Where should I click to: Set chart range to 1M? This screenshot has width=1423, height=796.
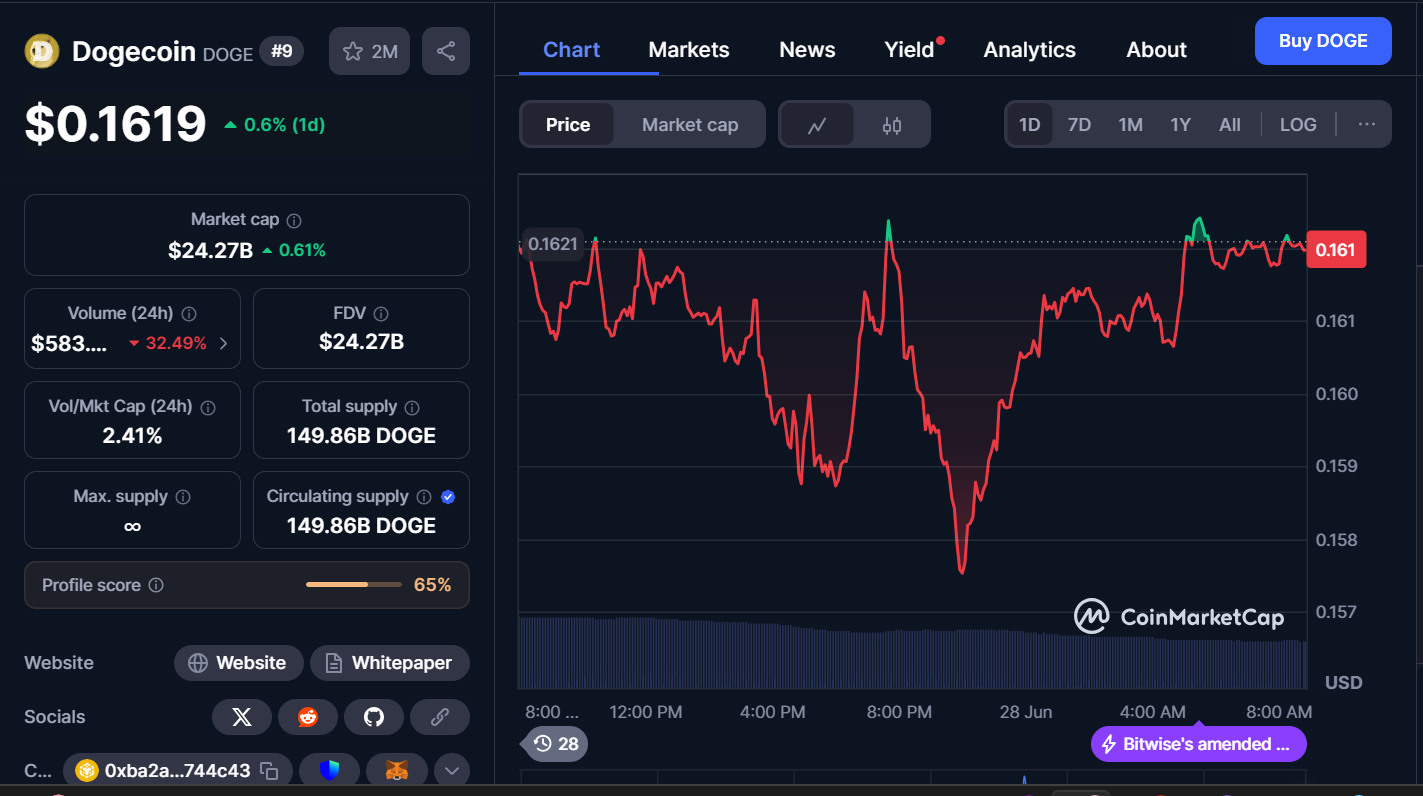[1130, 125]
